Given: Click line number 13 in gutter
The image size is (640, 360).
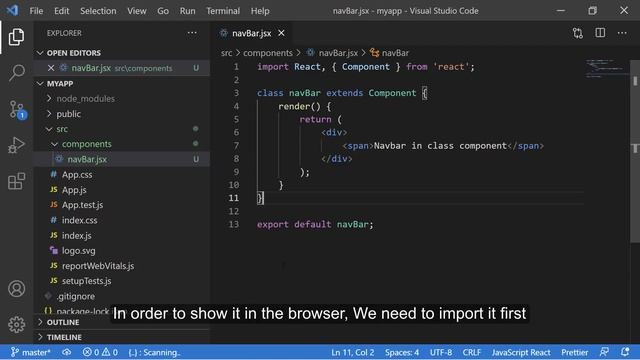Looking at the screenshot, I should click(234, 224).
